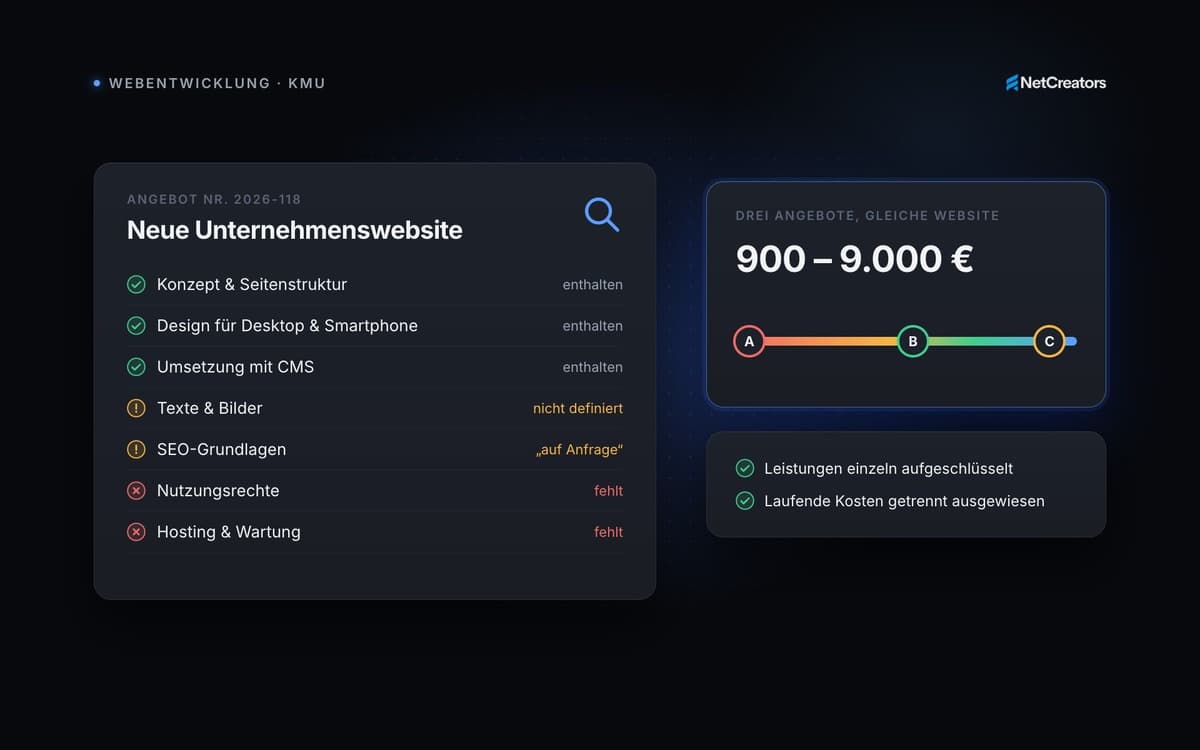Click the orange warning icon beside Texte & Bilder

[x=136, y=408]
